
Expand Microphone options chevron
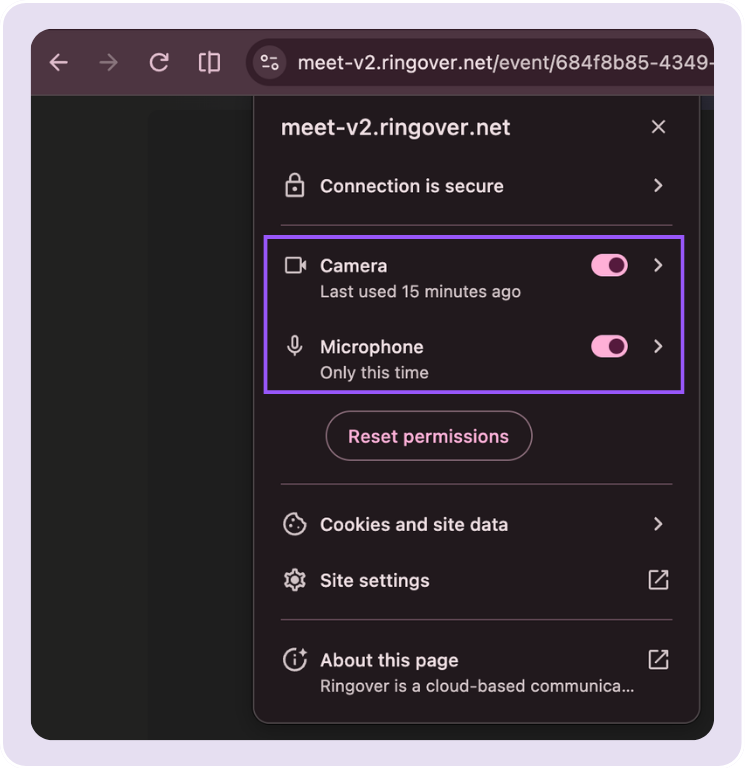pos(658,347)
